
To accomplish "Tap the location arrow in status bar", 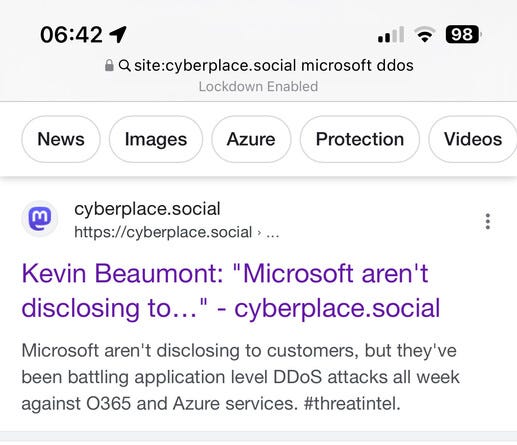I will (x=118, y=34).
